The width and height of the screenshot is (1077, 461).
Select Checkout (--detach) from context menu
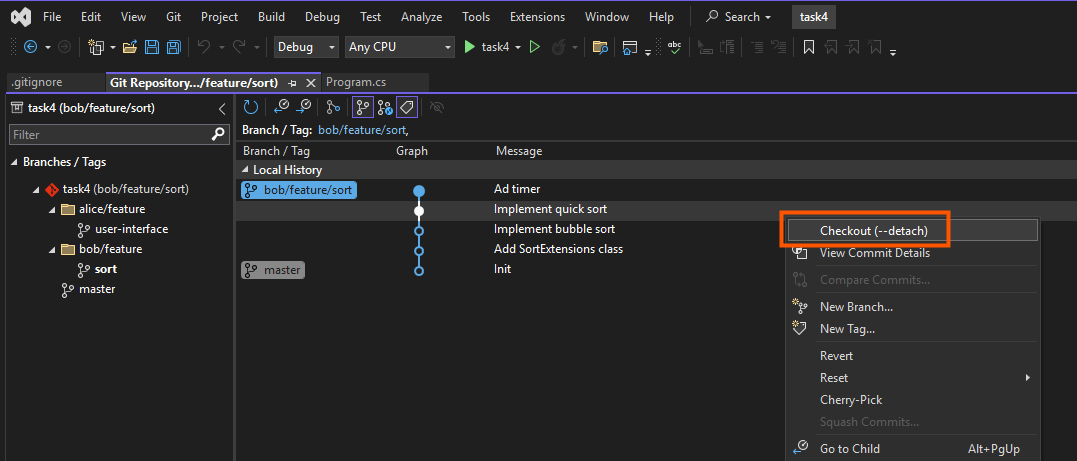click(x=873, y=231)
